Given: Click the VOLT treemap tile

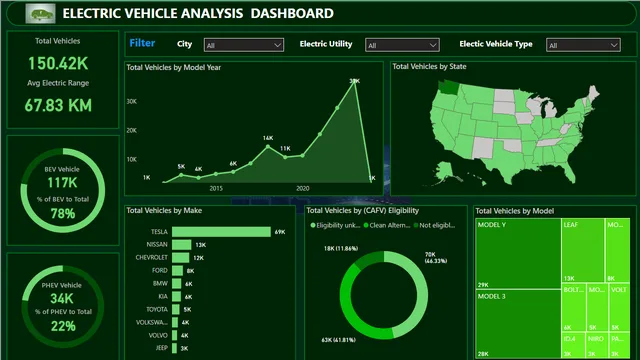Looking at the screenshot, I should click(620, 308).
